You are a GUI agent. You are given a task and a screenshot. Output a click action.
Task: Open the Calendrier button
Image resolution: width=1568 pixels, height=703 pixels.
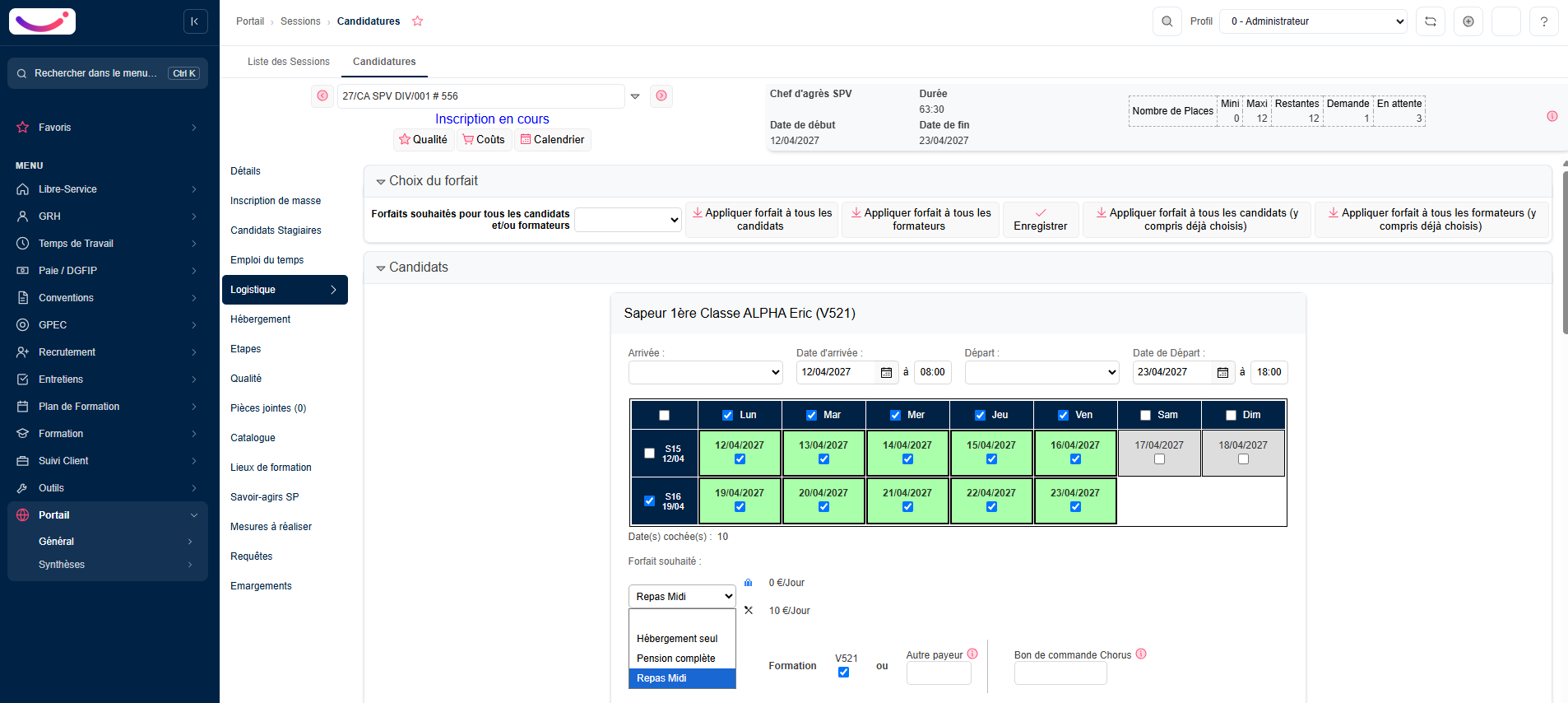(553, 140)
